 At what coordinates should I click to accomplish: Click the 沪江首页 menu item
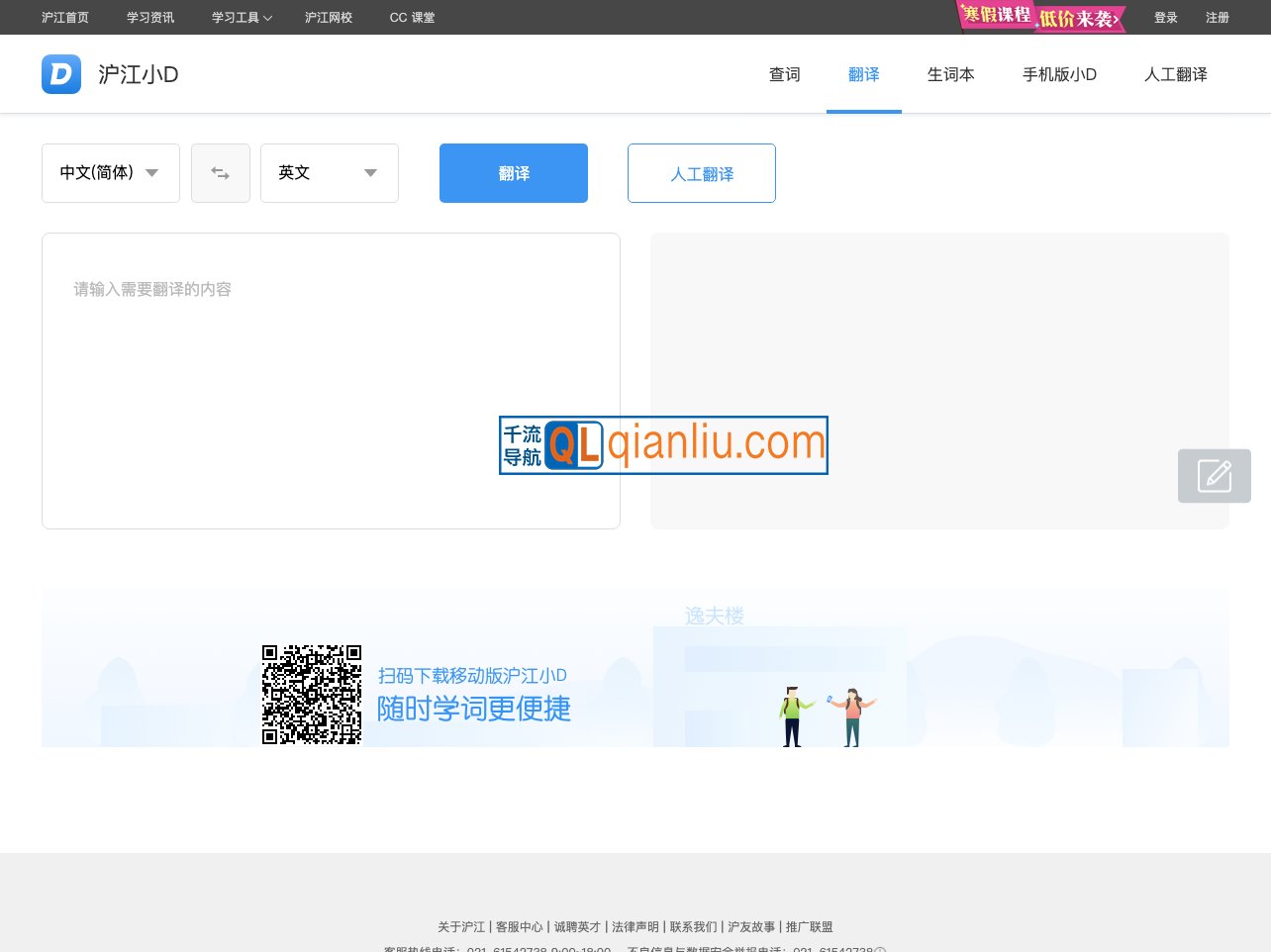(x=64, y=17)
